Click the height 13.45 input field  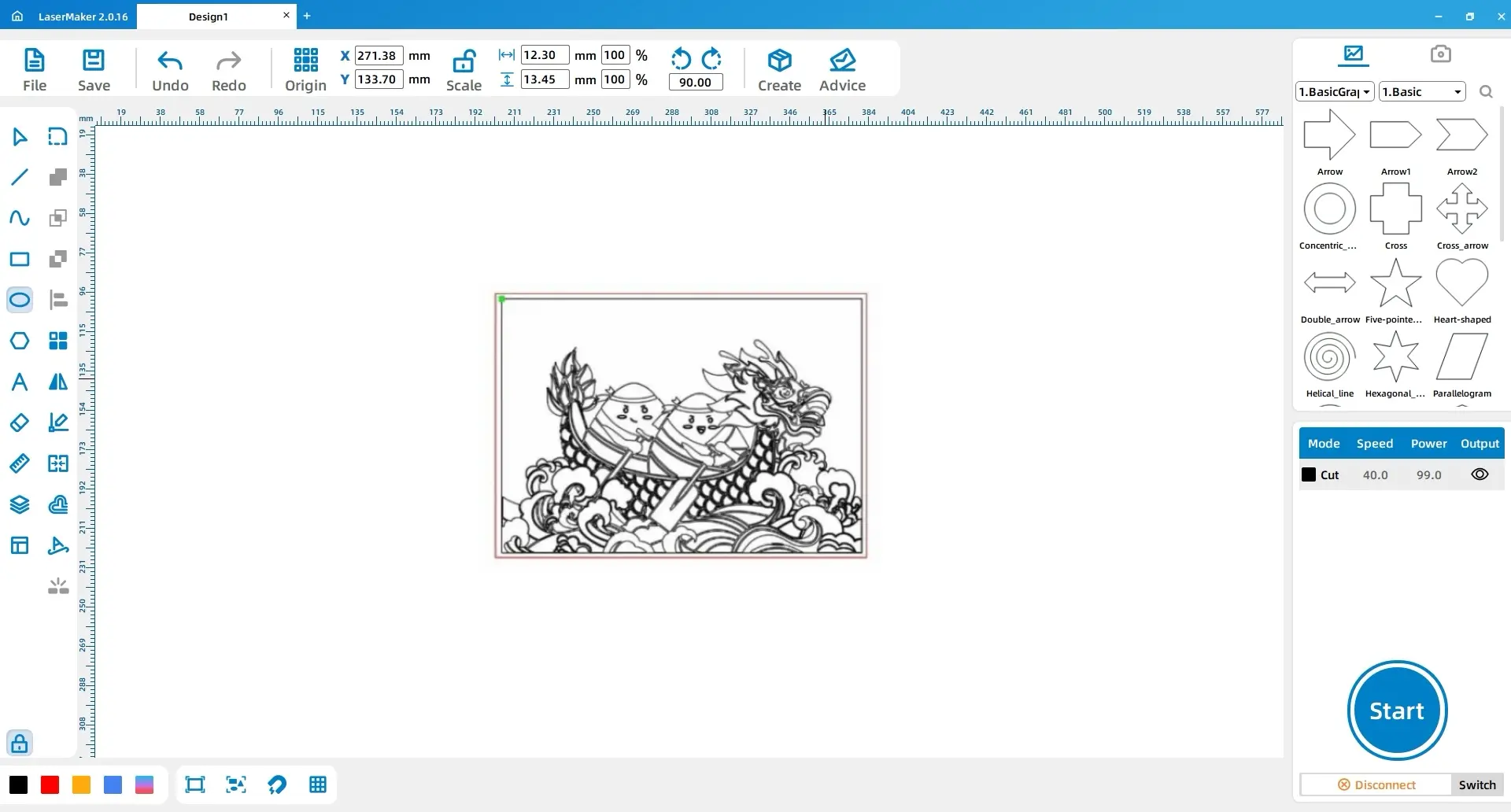(545, 79)
